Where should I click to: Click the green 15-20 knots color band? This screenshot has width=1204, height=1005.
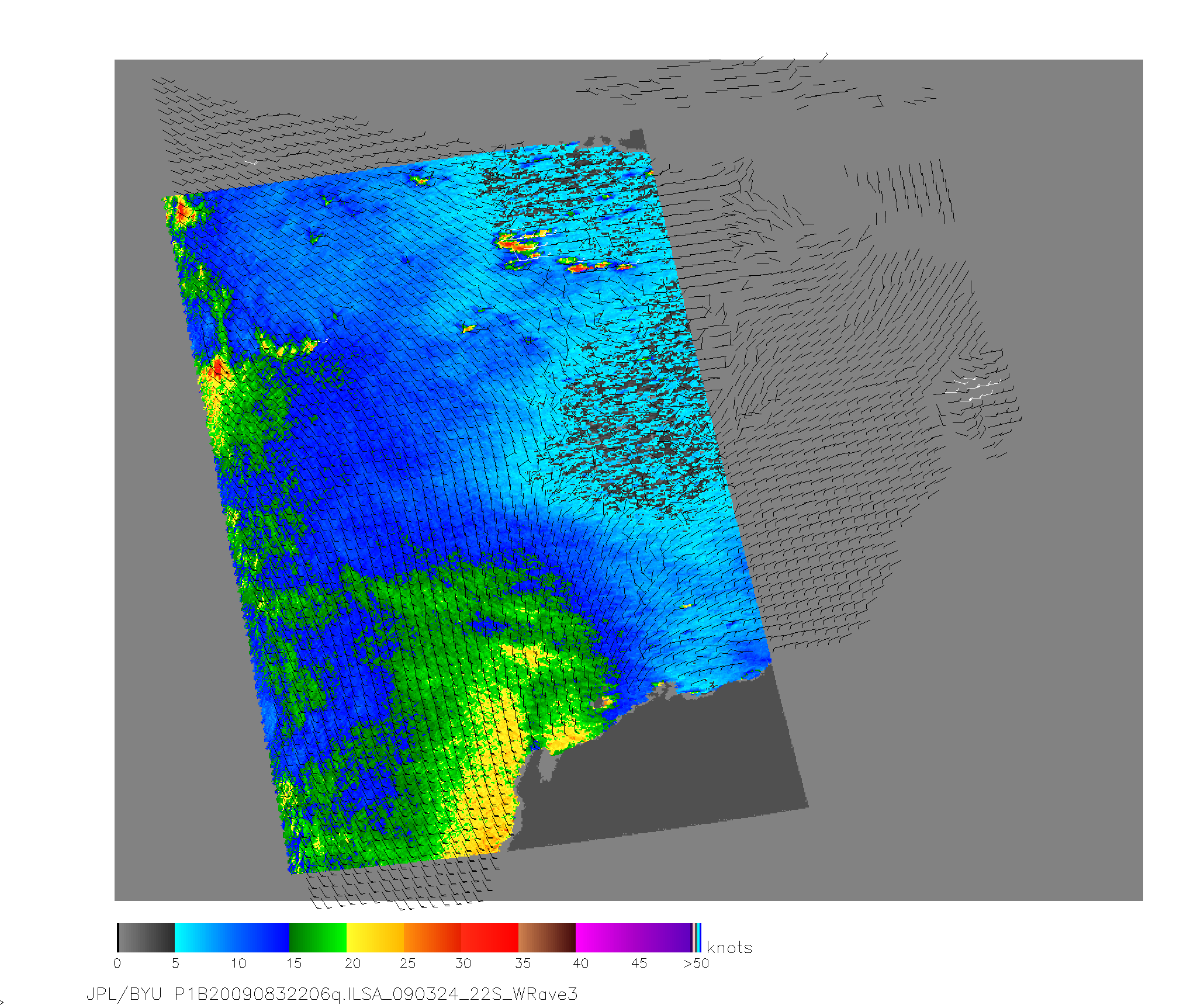coord(318,938)
